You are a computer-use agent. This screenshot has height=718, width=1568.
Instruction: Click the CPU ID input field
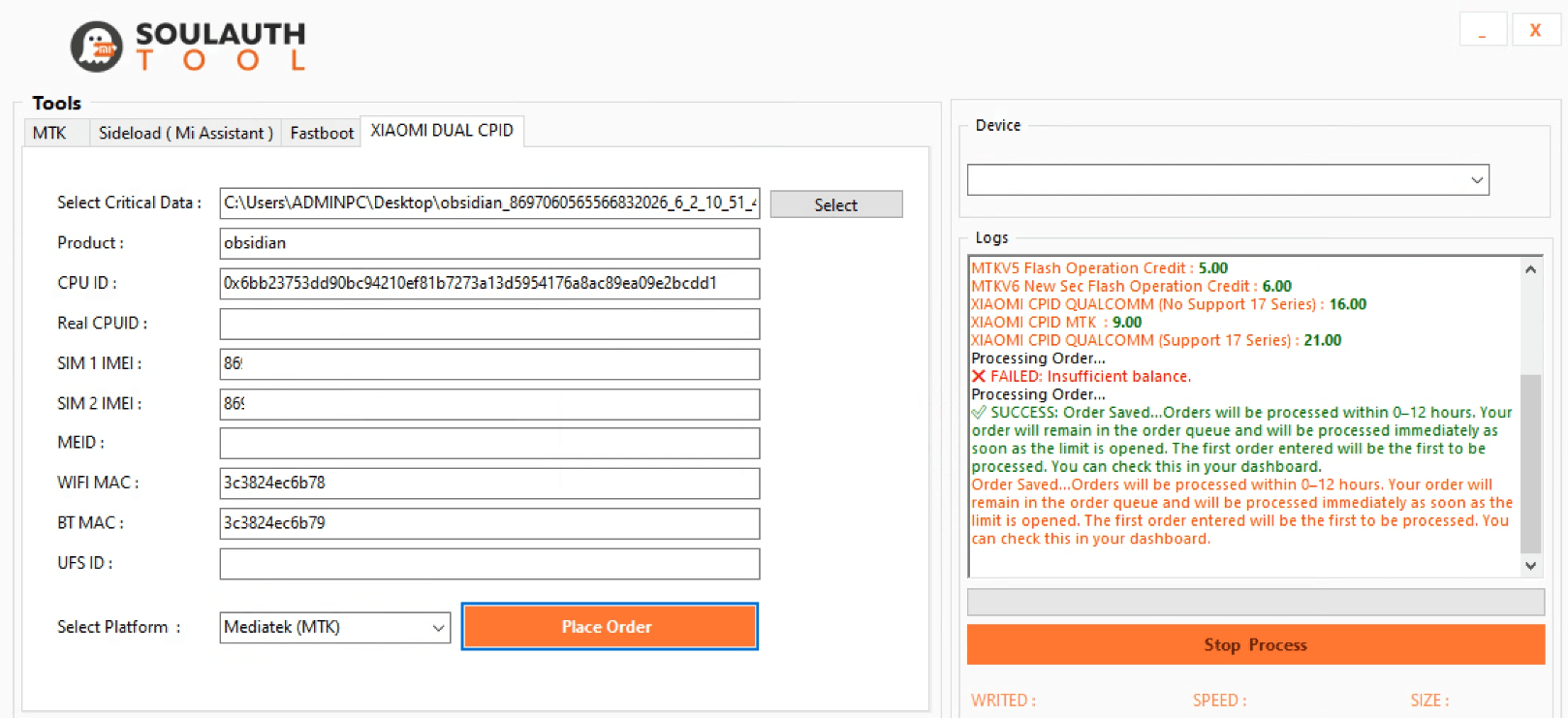click(x=489, y=283)
